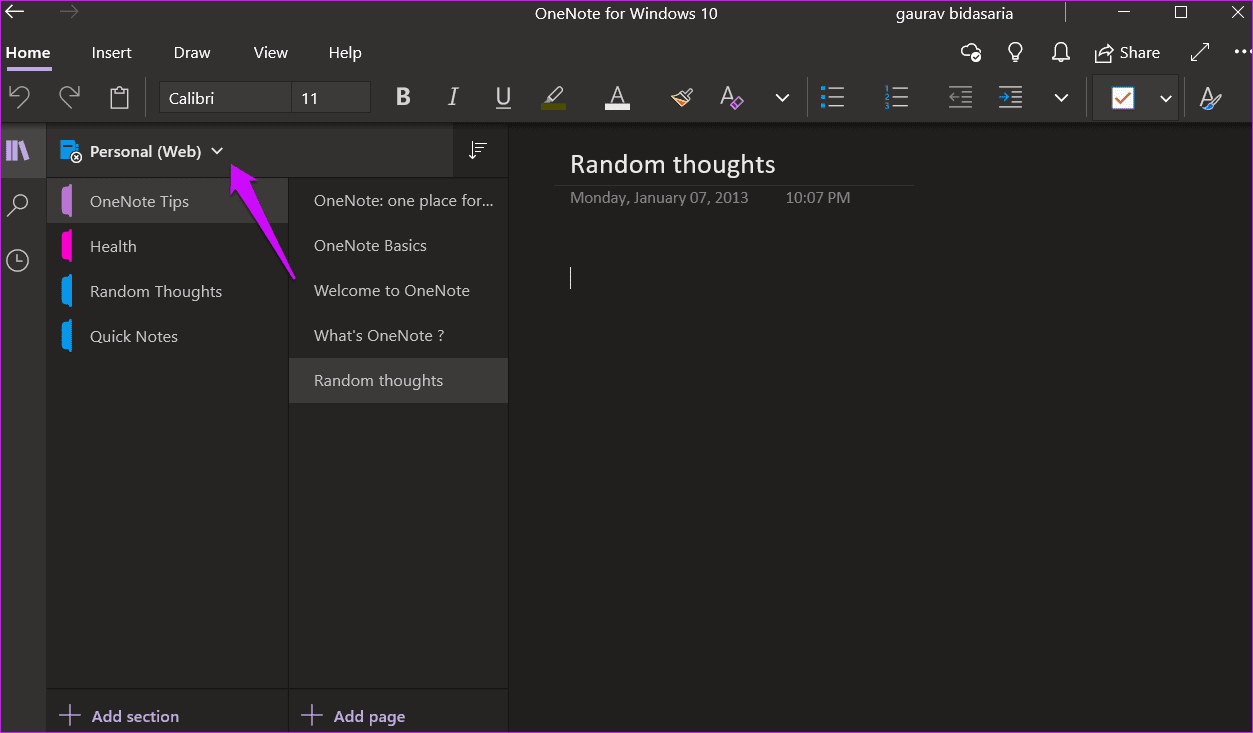Open the Home tab
The width and height of the screenshot is (1253, 733).
28,53
